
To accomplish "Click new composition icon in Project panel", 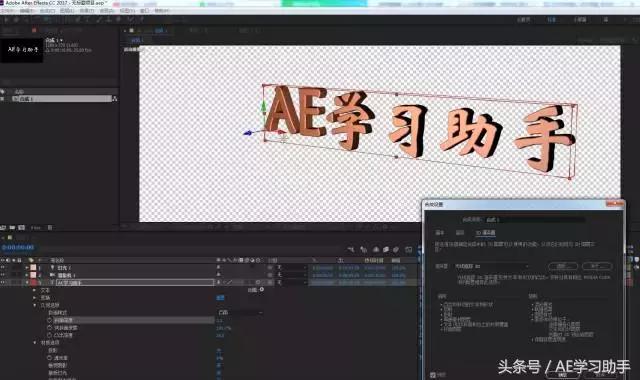I will pyautogui.click(x=21, y=228).
